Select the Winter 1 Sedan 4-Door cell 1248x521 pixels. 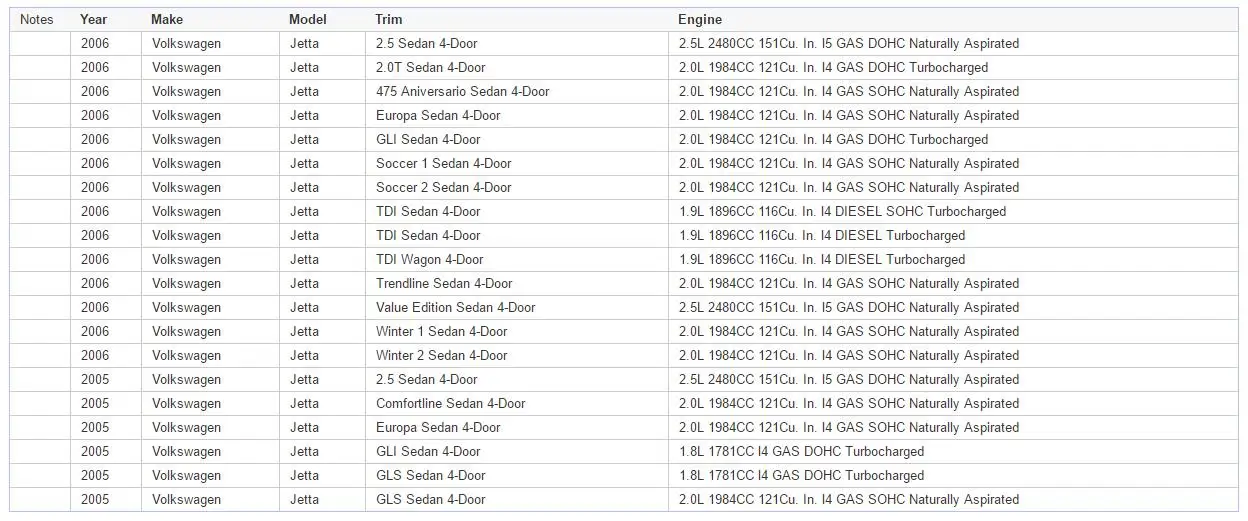[517, 332]
